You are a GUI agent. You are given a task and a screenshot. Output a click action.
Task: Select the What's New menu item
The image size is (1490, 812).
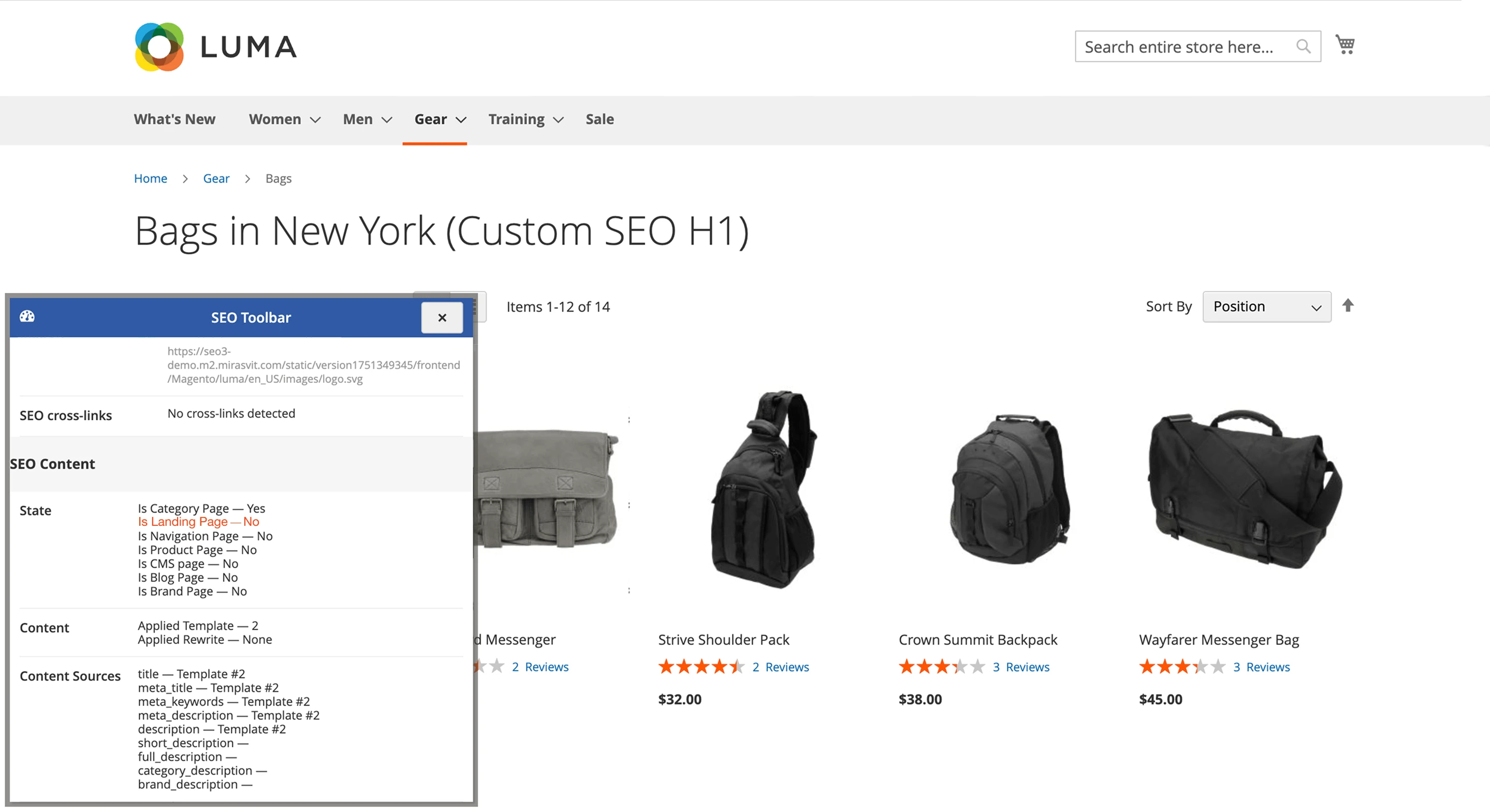pyautogui.click(x=174, y=119)
